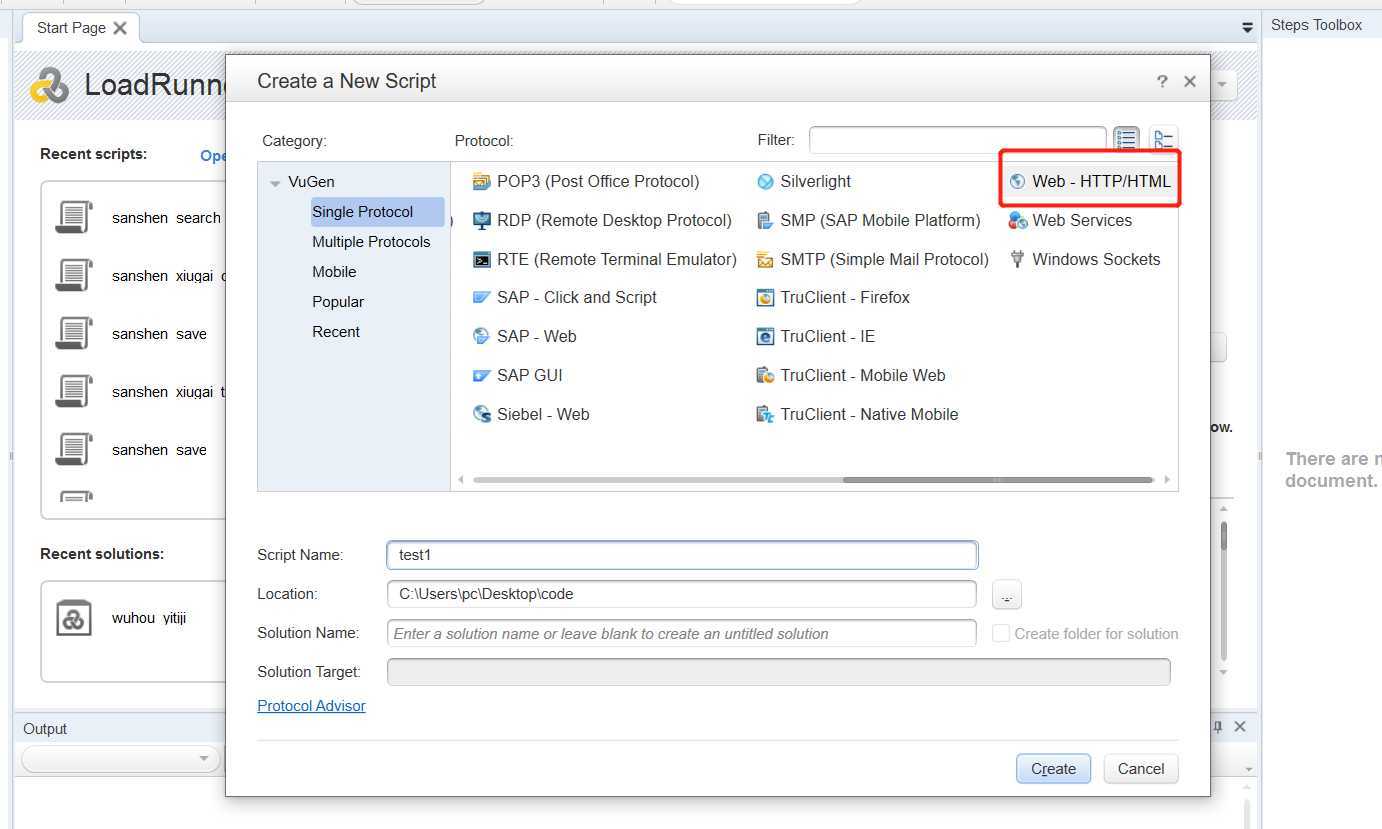Image resolution: width=1382 pixels, height=829 pixels.
Task: Select Web - HTTP/HTML protocol icon
Action: (1018, 181)
